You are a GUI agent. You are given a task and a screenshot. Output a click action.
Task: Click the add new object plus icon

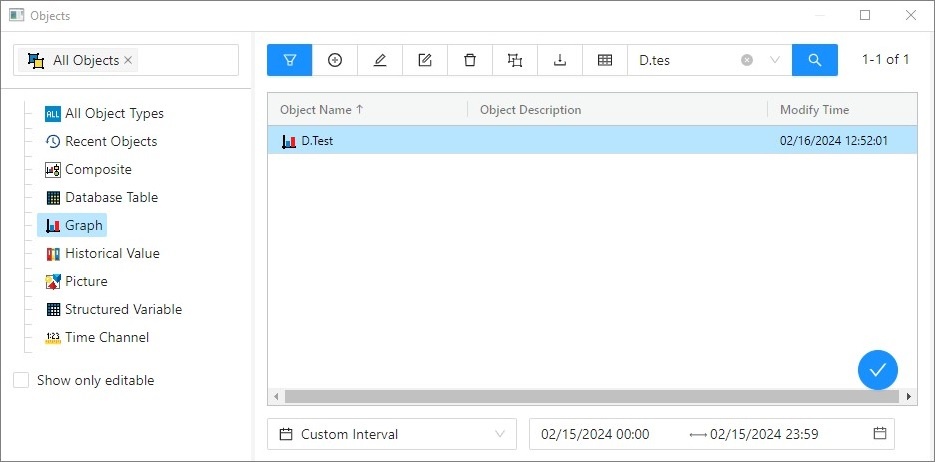click(335, 60)
